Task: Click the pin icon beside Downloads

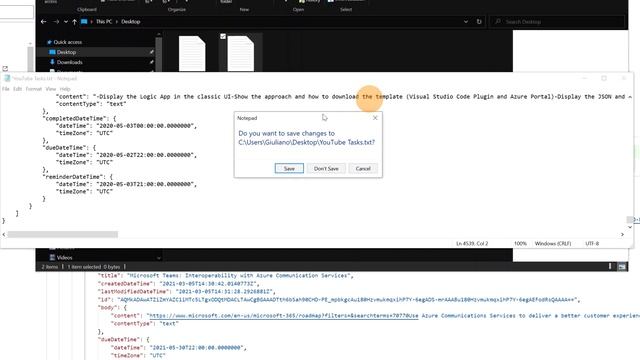Action: pos(151,62)
